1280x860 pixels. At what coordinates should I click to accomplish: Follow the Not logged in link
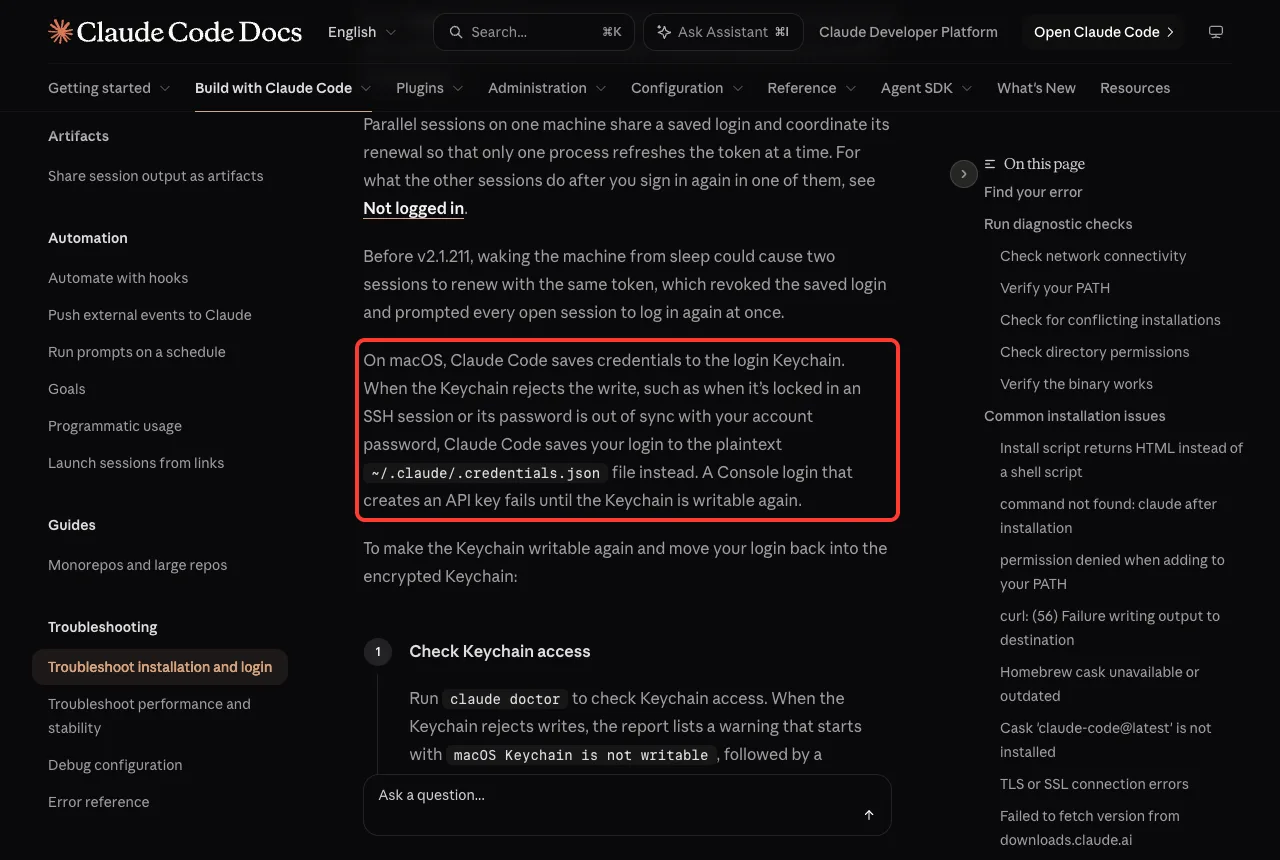click(x=413, y=208)
